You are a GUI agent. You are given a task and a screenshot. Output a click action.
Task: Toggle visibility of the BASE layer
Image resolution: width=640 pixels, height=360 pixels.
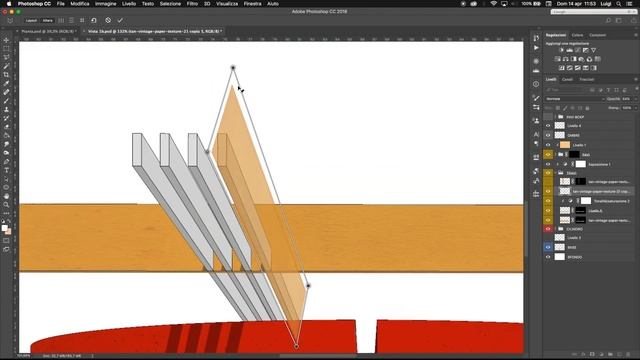tap(548, 247)
